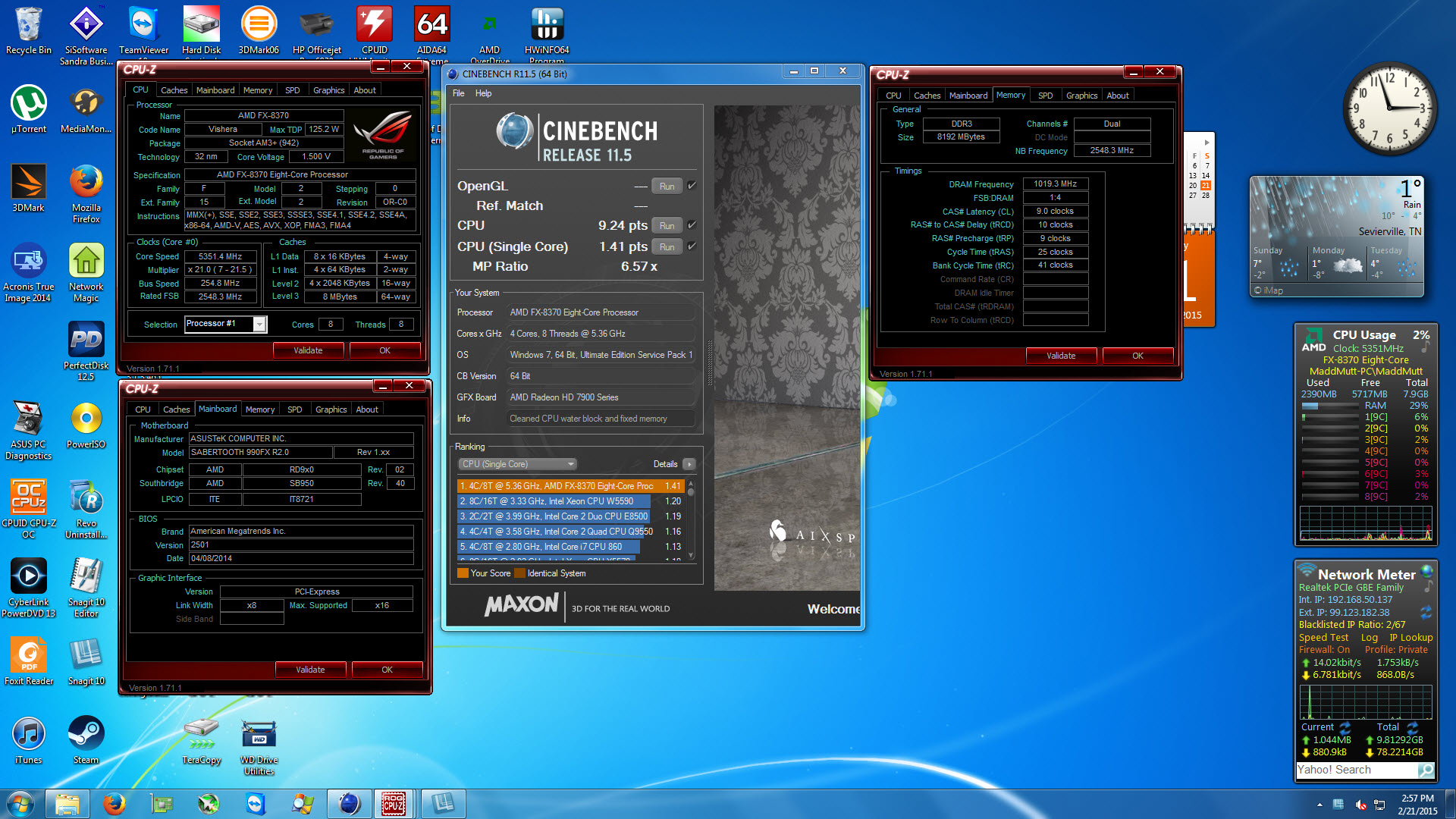Click the analog clock gadget
Image resolution: width=1456 pixels, height=819 pixels.
pyautogui.click(x=1389, y=108)
